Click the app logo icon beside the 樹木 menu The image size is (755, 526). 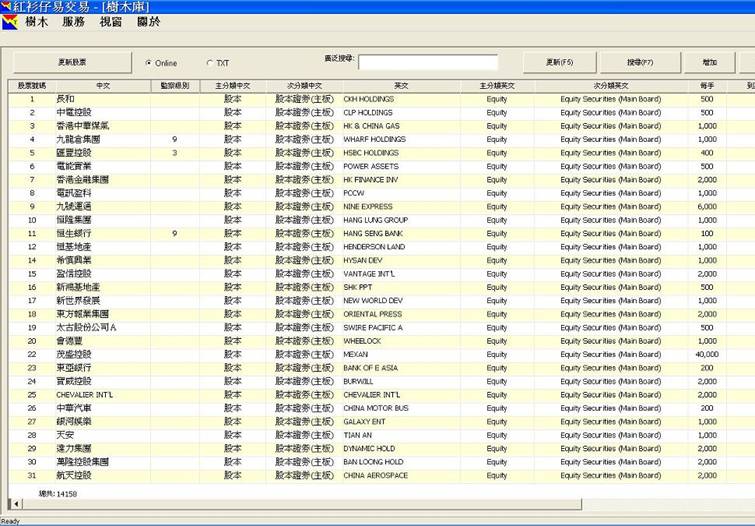coord(10,22)
